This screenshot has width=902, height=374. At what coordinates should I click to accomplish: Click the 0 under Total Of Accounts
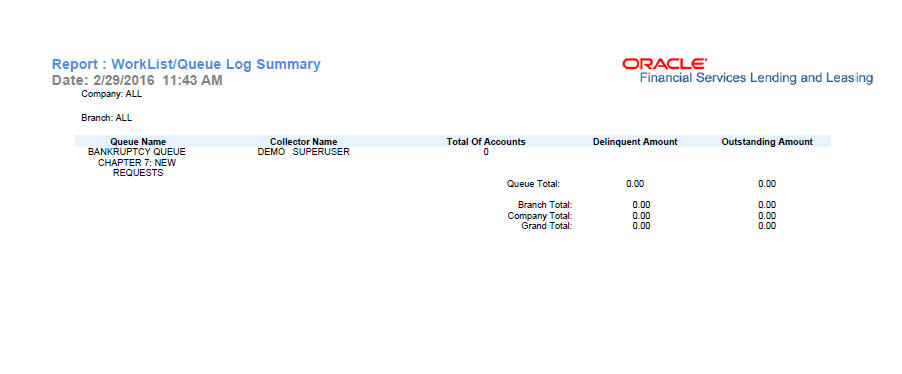[x=486, y=152]
